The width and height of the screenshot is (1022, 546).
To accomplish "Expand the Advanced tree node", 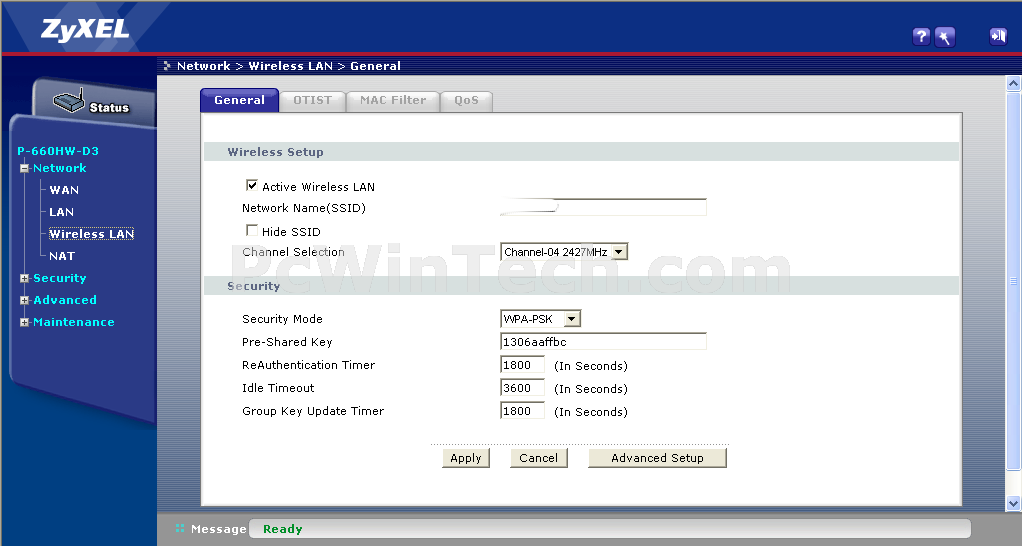I will coord(25,300).
